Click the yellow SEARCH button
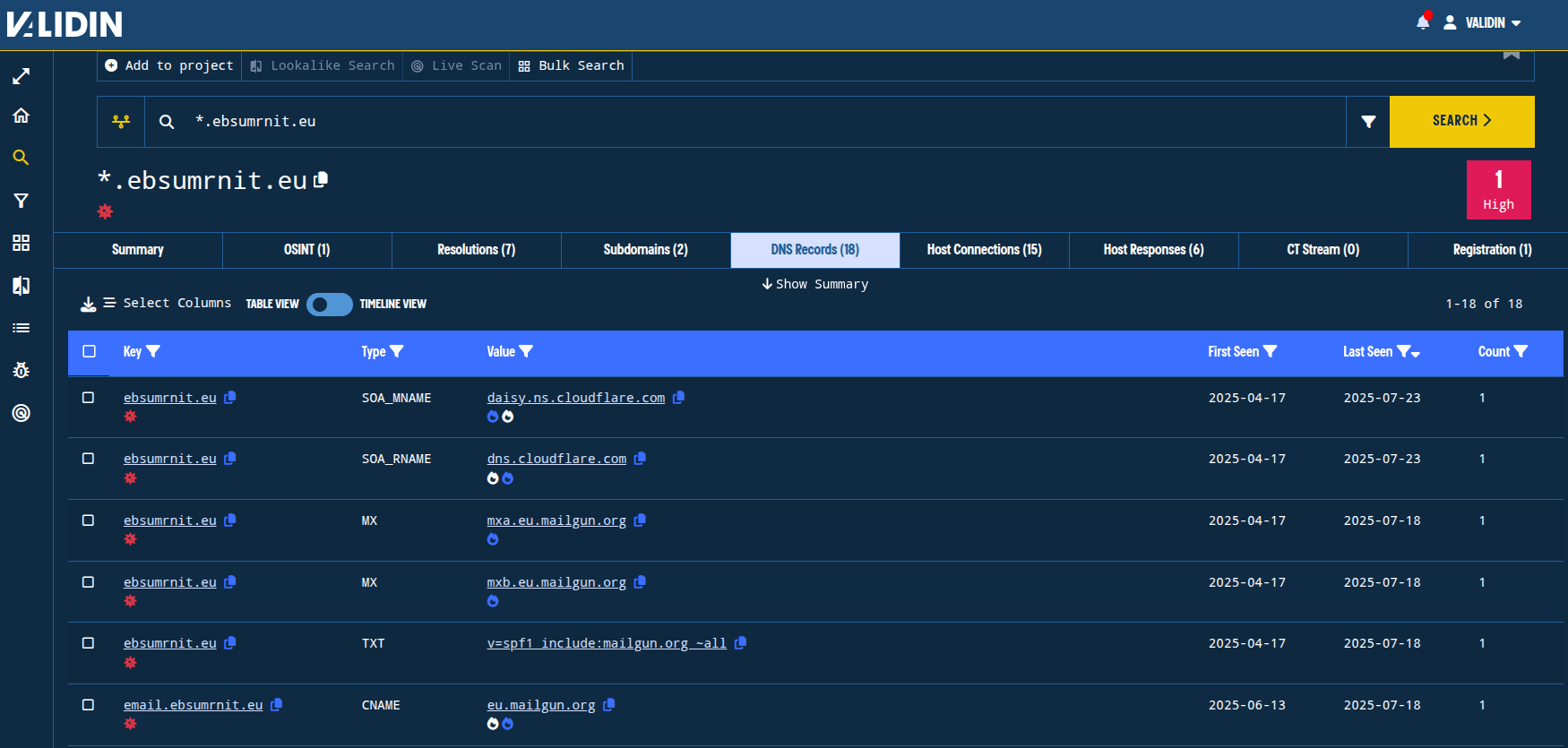Image resolution: width=1568 pixels, height=748 pixels. (x=1462, y=122)
